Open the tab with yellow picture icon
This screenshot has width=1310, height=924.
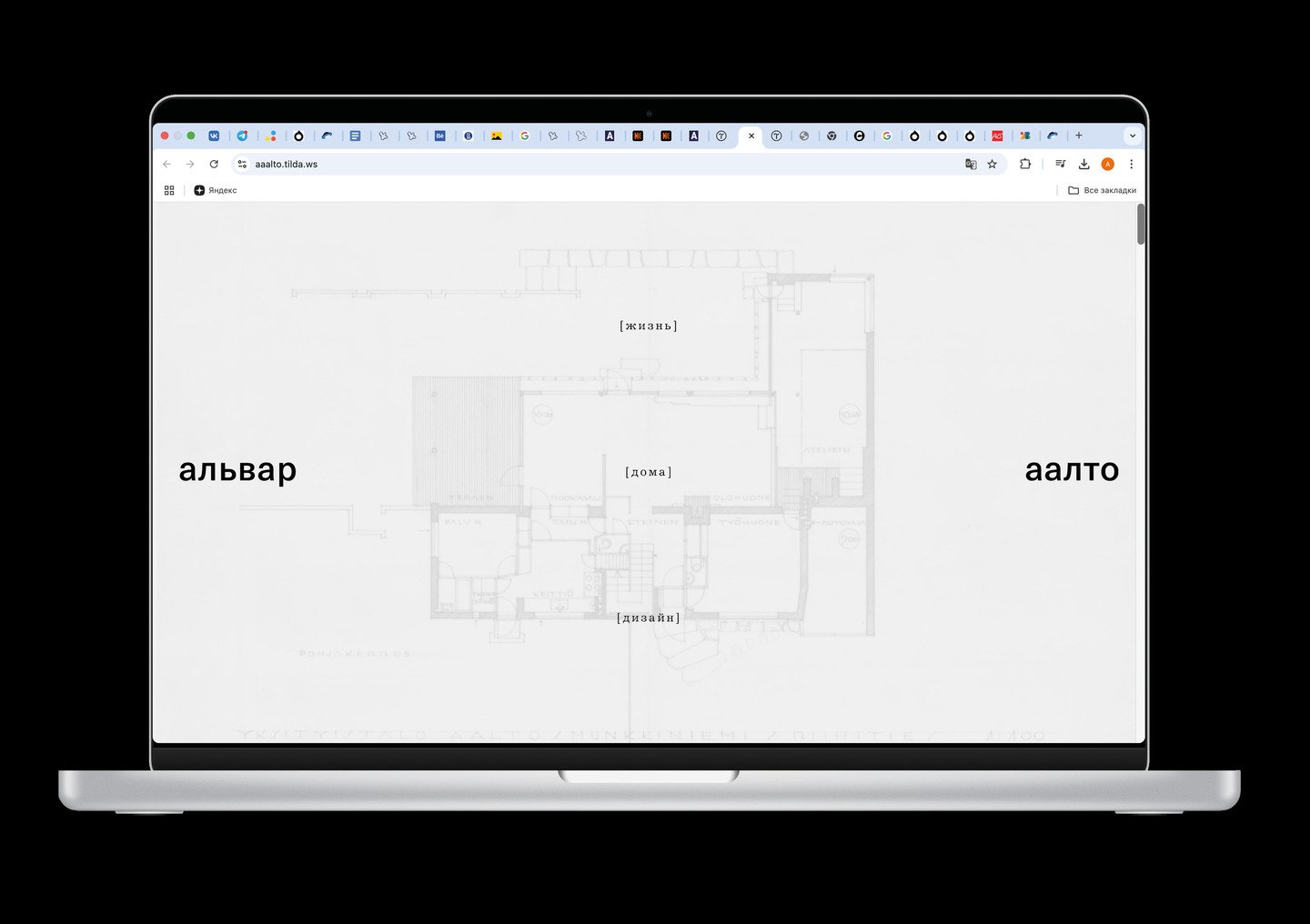pos(497,136)
